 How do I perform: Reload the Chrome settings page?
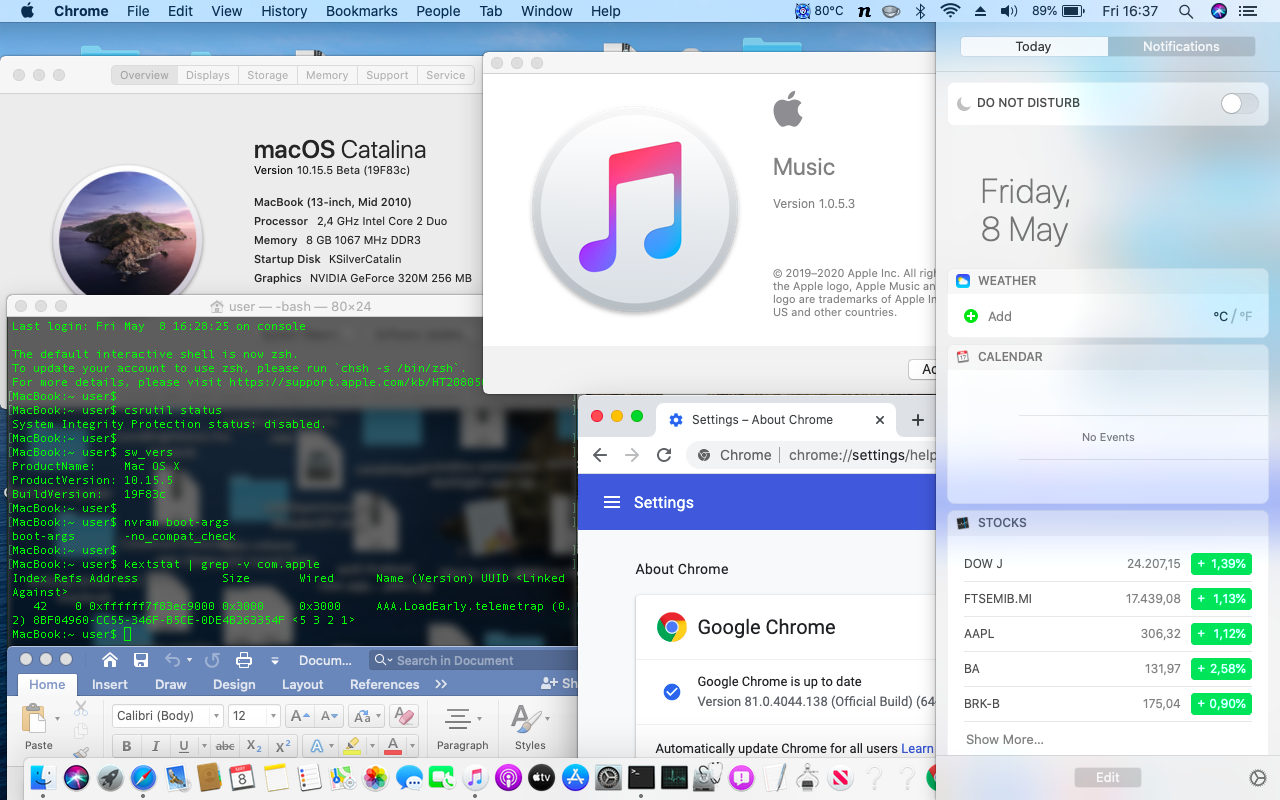pyautogui.click(x=664, y=455)
